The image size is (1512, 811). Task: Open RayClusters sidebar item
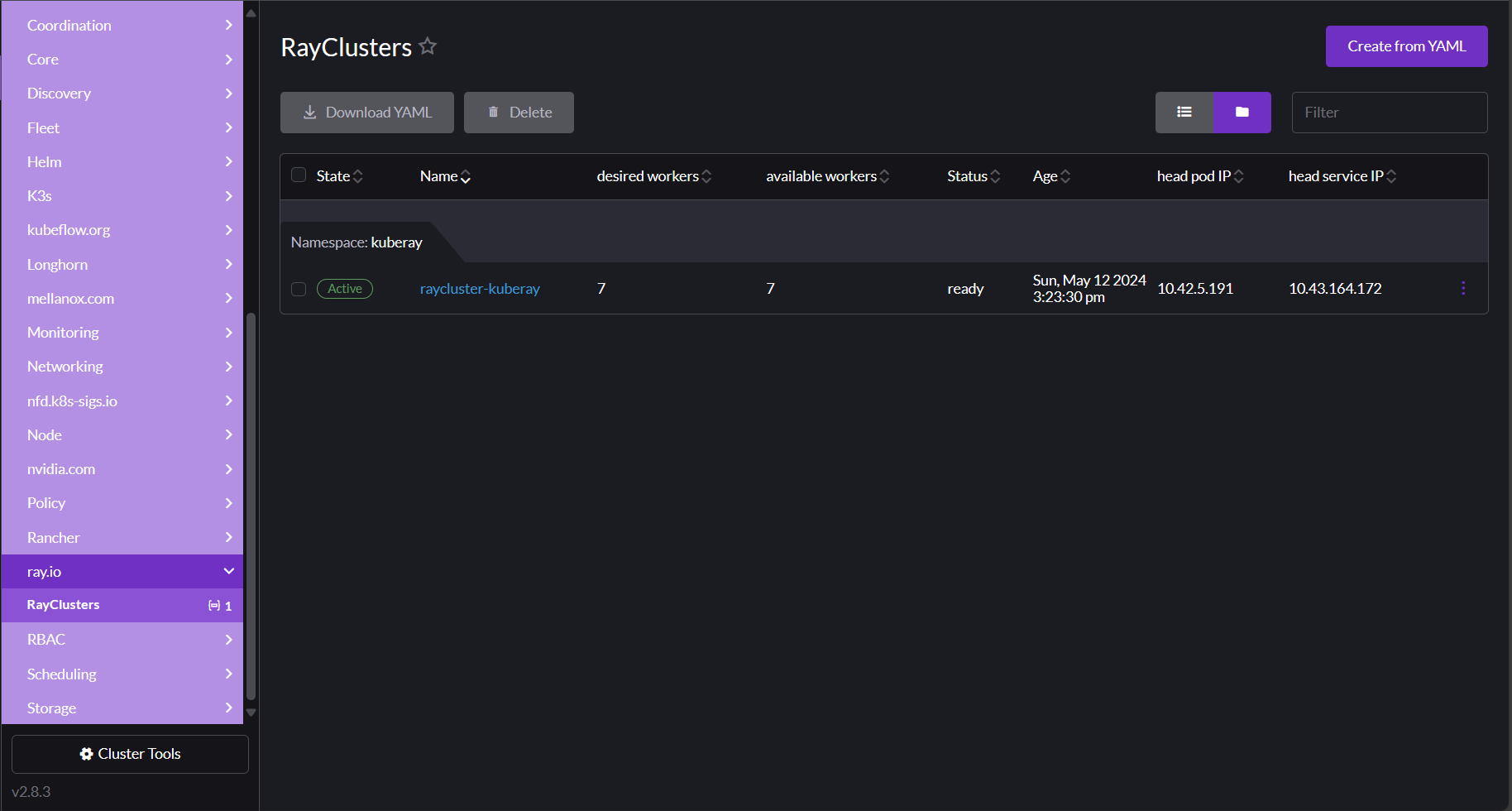coord(64,605)
